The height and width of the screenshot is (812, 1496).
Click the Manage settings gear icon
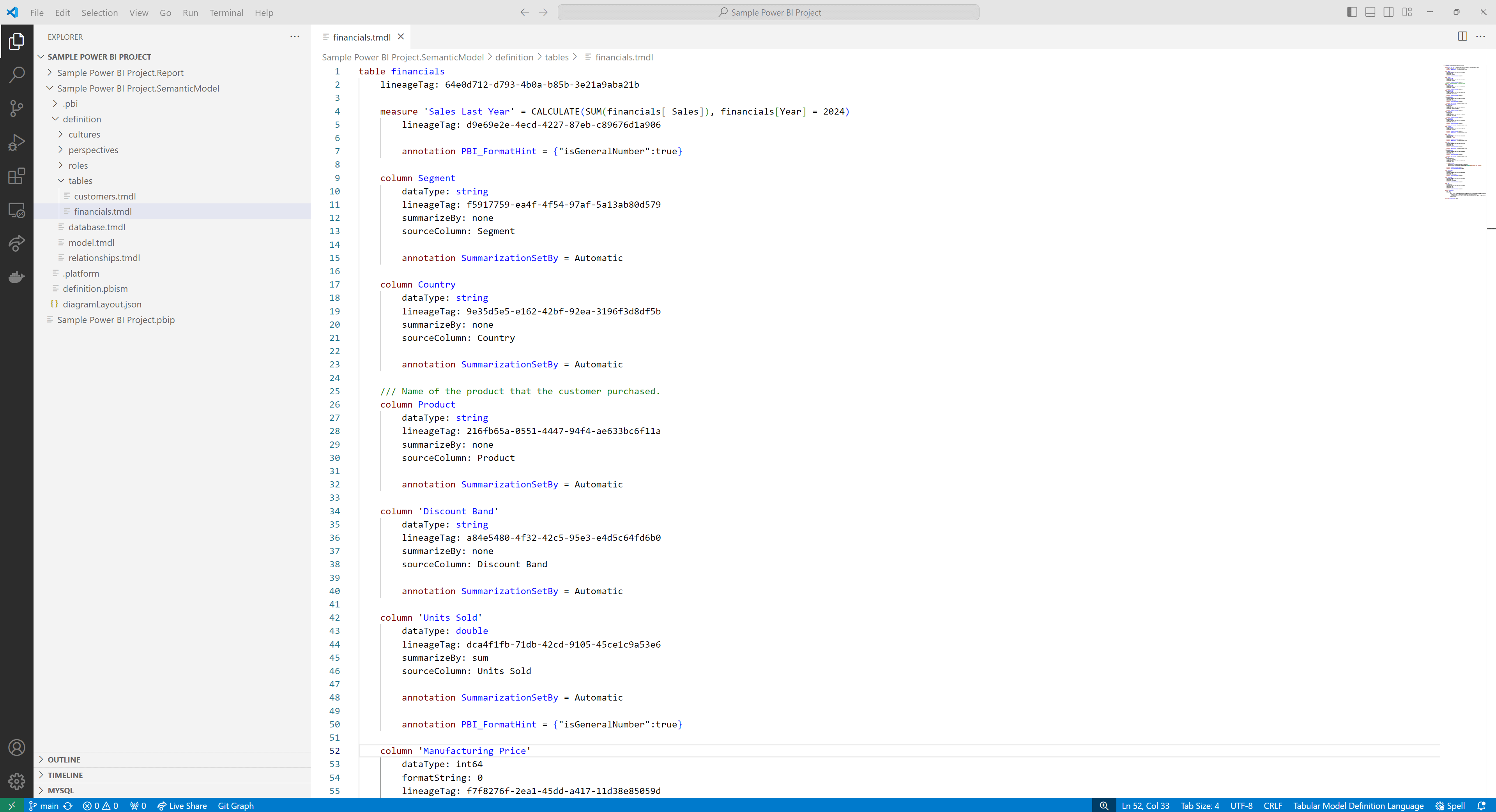pos(17,781)
